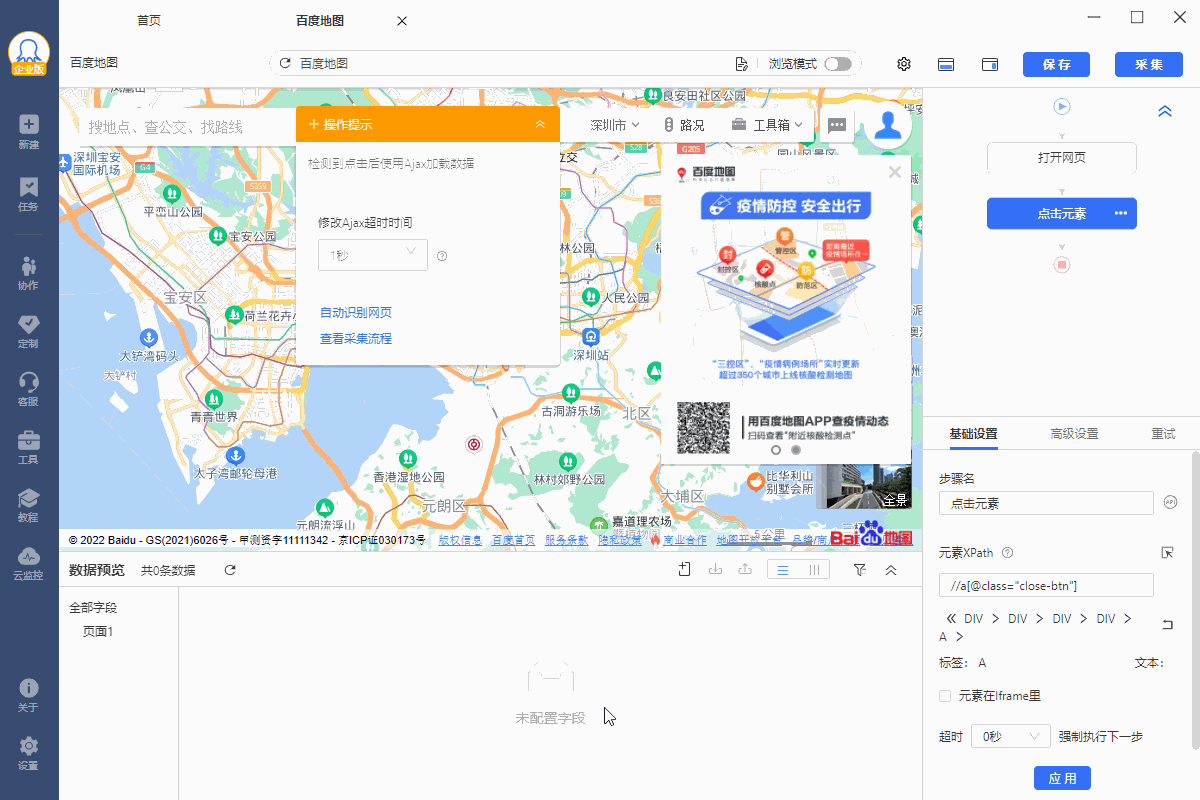This screenshot has height=800, width=1200.
Task: Click the 查看采集流程 link
Action: click(x=356, y=339)
